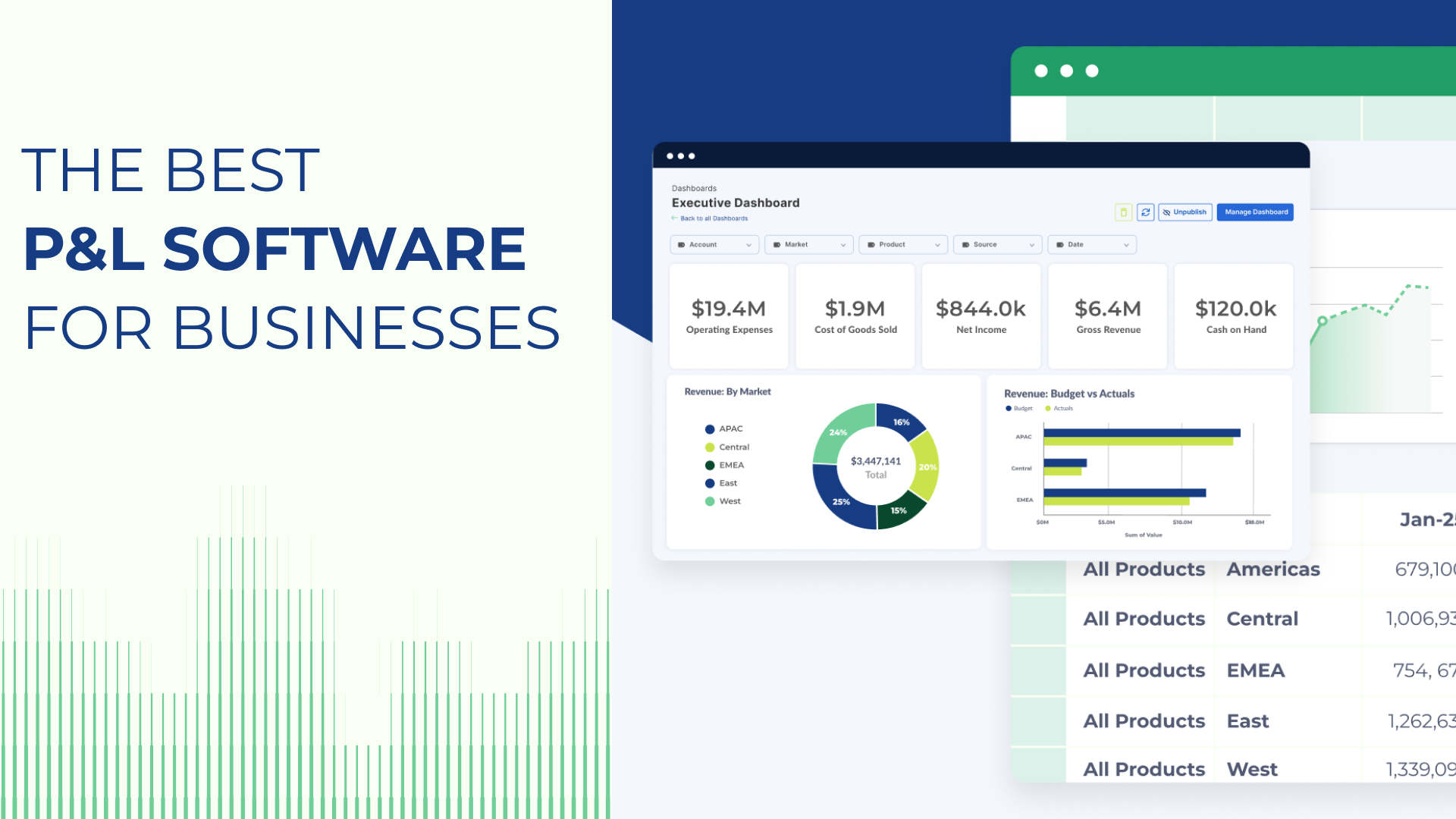Click the tag icon in the Date filter
The height and width of the screenshot is (819, 1456).
1060,244
